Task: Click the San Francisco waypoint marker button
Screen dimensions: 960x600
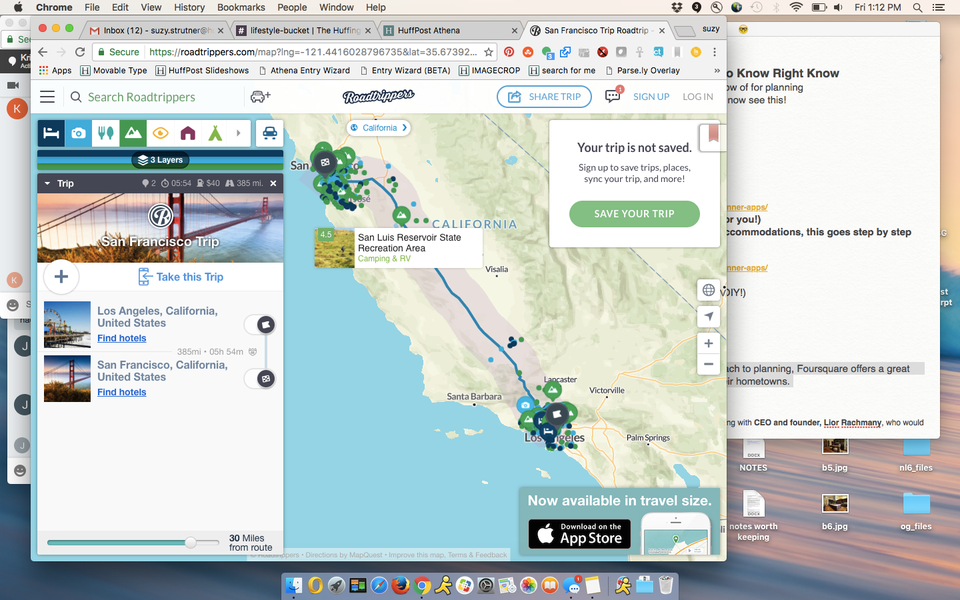Action: point(266,379)
